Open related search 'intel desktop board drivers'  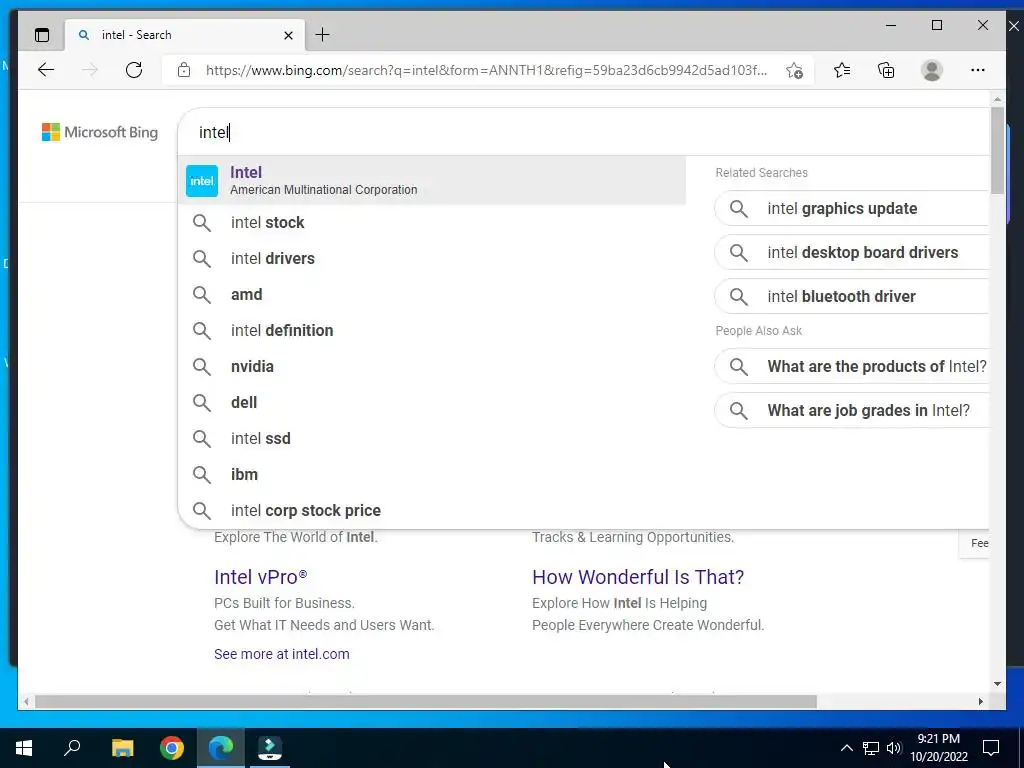point(852,252)
